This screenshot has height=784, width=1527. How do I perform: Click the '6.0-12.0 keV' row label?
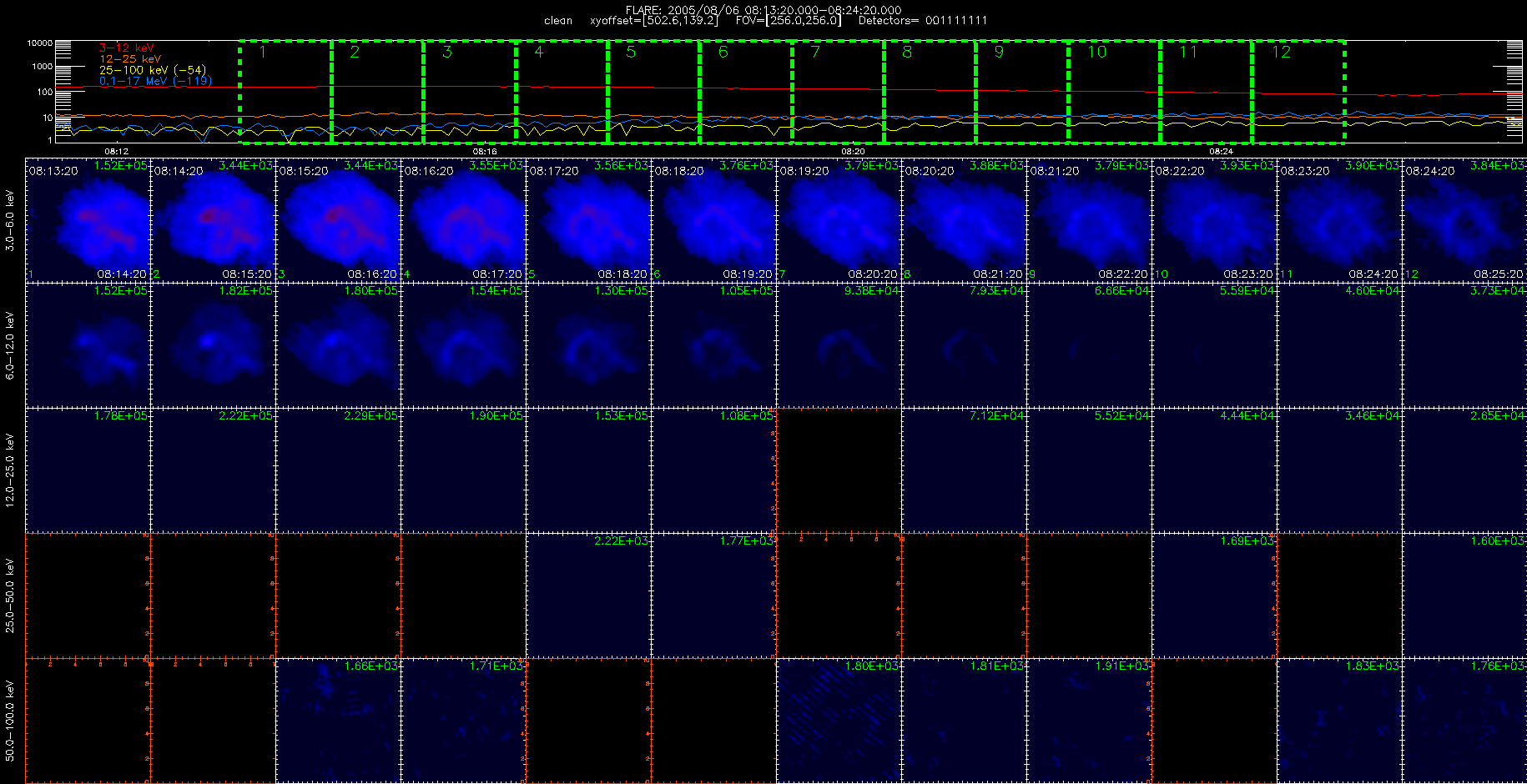tap(10, 345)
